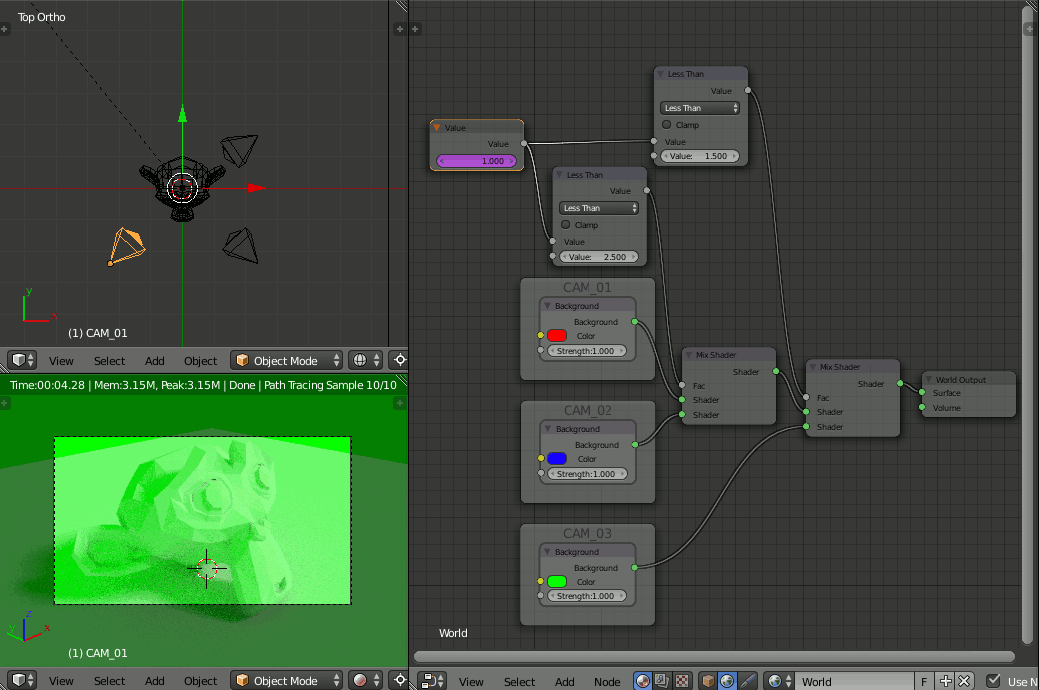The image size is (1039, 690).
Task: Click the red Background color swatch of CAM_01
Action: (x=558, y=336)
